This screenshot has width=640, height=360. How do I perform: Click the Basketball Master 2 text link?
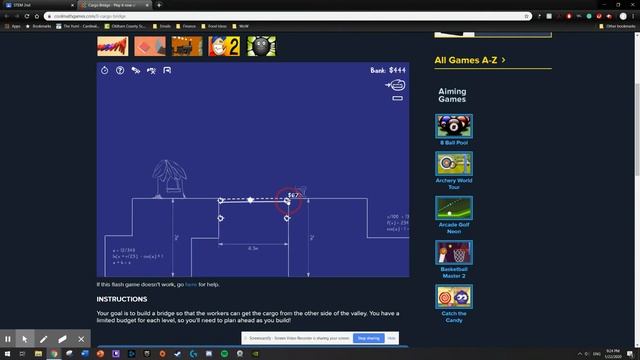pos(454,272)
